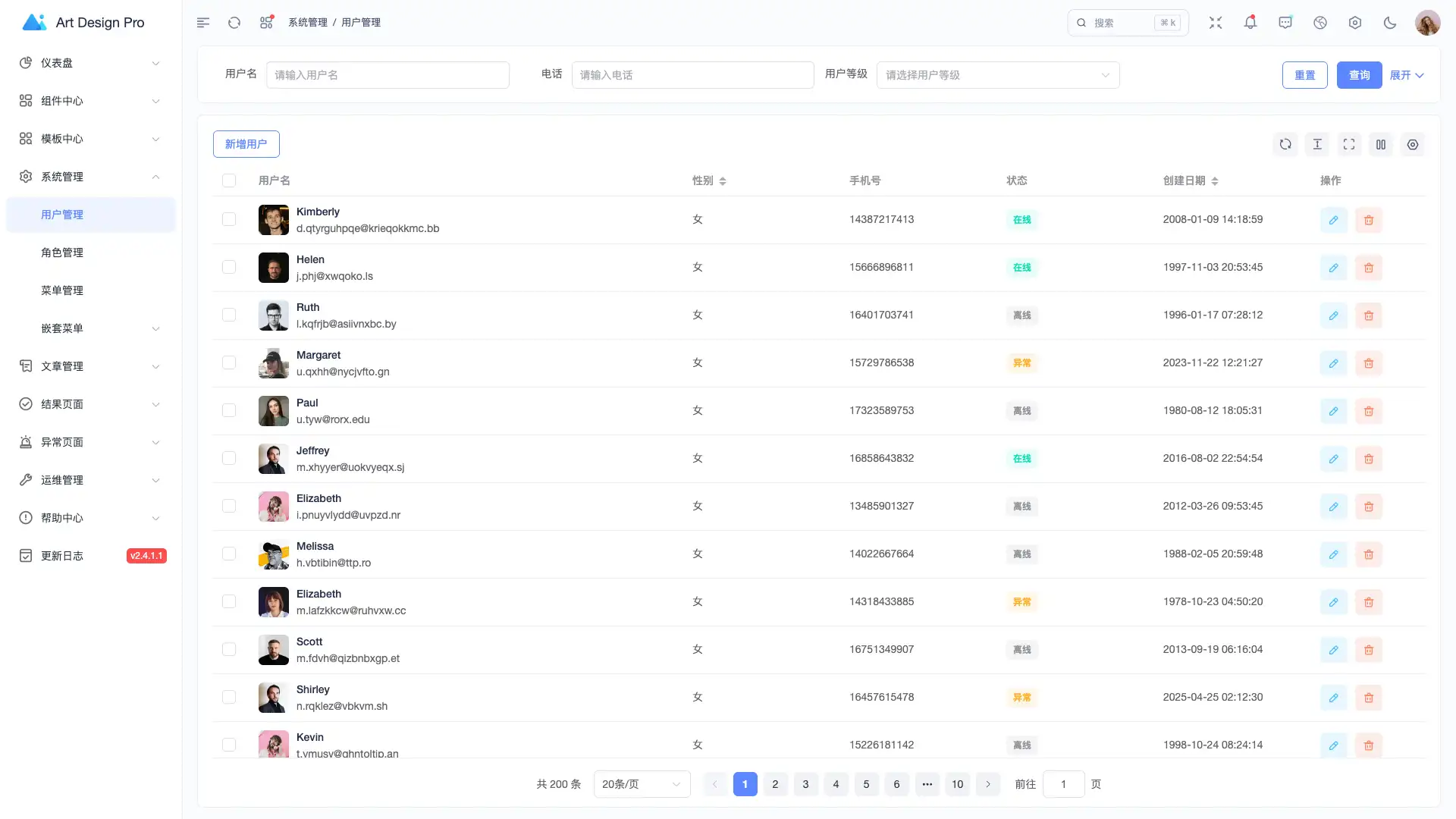Expand the 展开 search filters
The width and height of the screenshot is (1456, 819).
[1407, 75]
